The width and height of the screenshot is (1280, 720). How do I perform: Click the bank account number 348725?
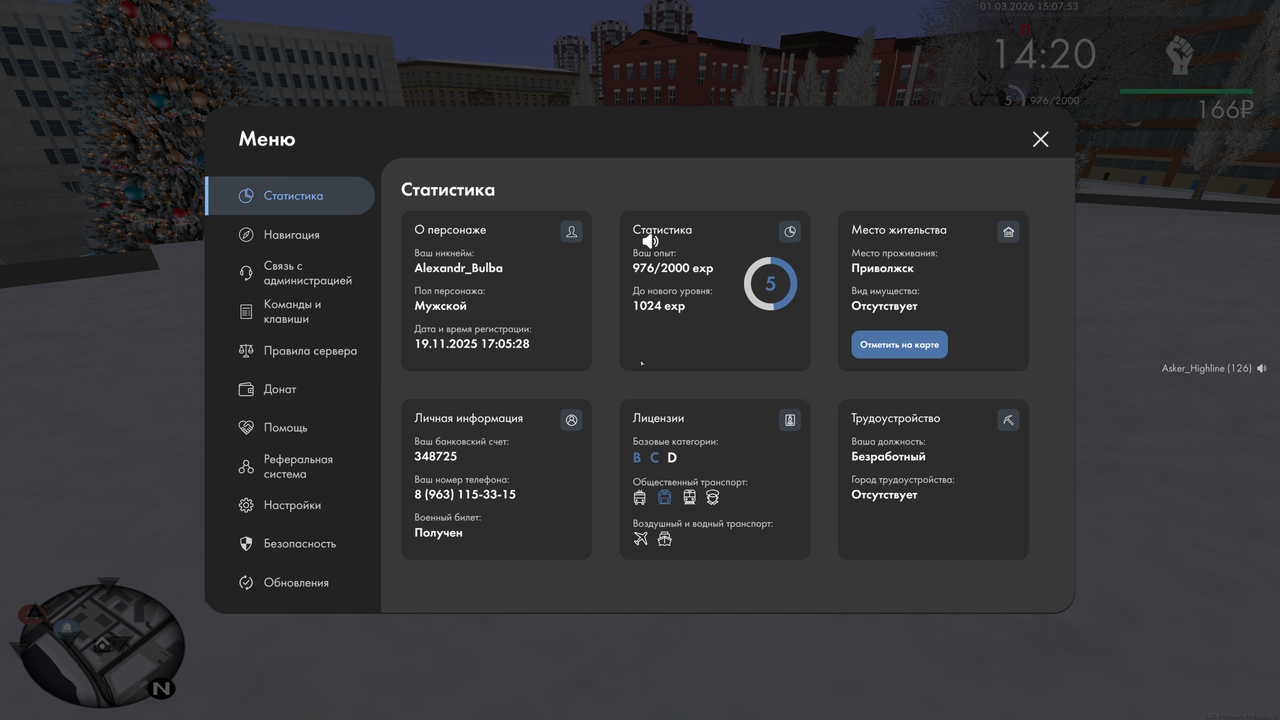coord(436,456)
